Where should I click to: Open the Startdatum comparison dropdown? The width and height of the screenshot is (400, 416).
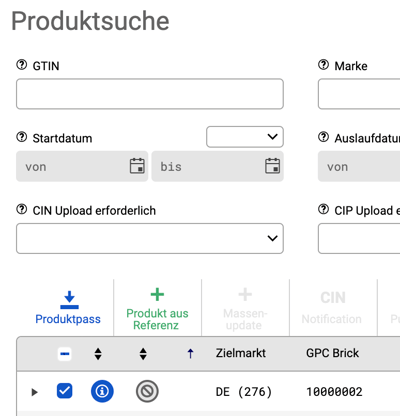pyautogui.click(x=245, y=137)
